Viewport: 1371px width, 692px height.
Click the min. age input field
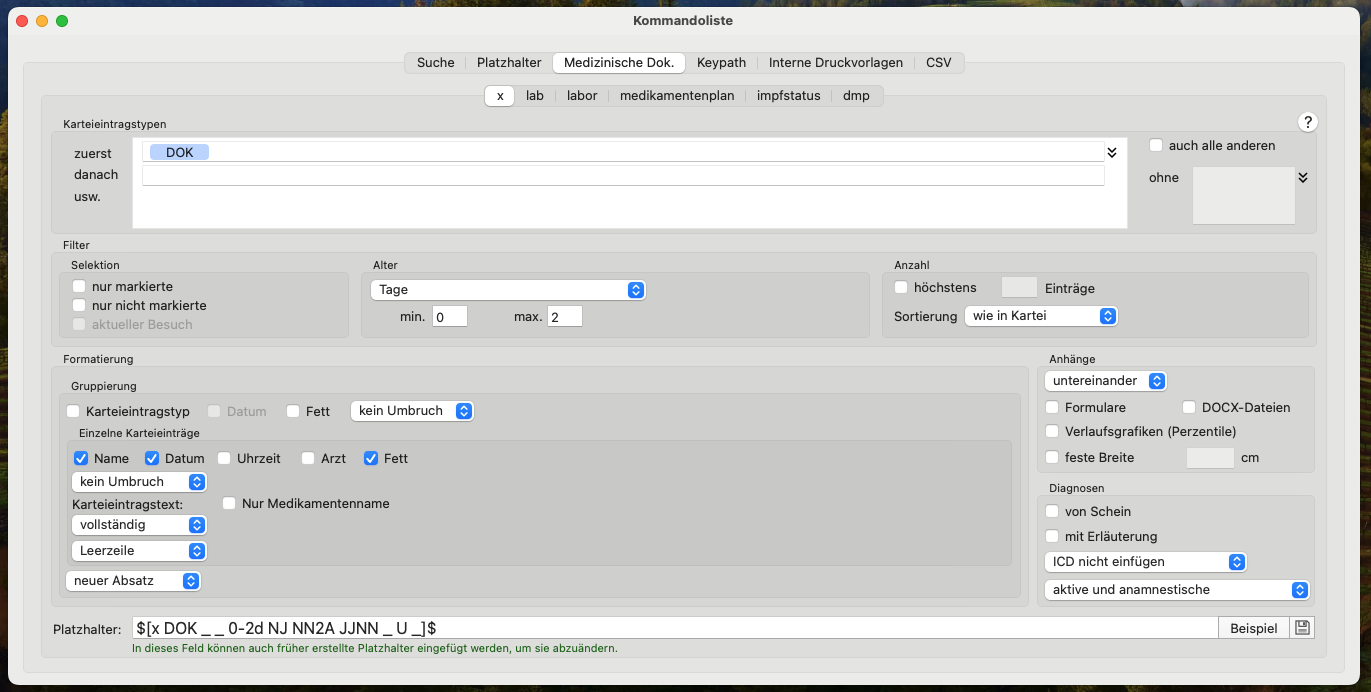[450, 316]
